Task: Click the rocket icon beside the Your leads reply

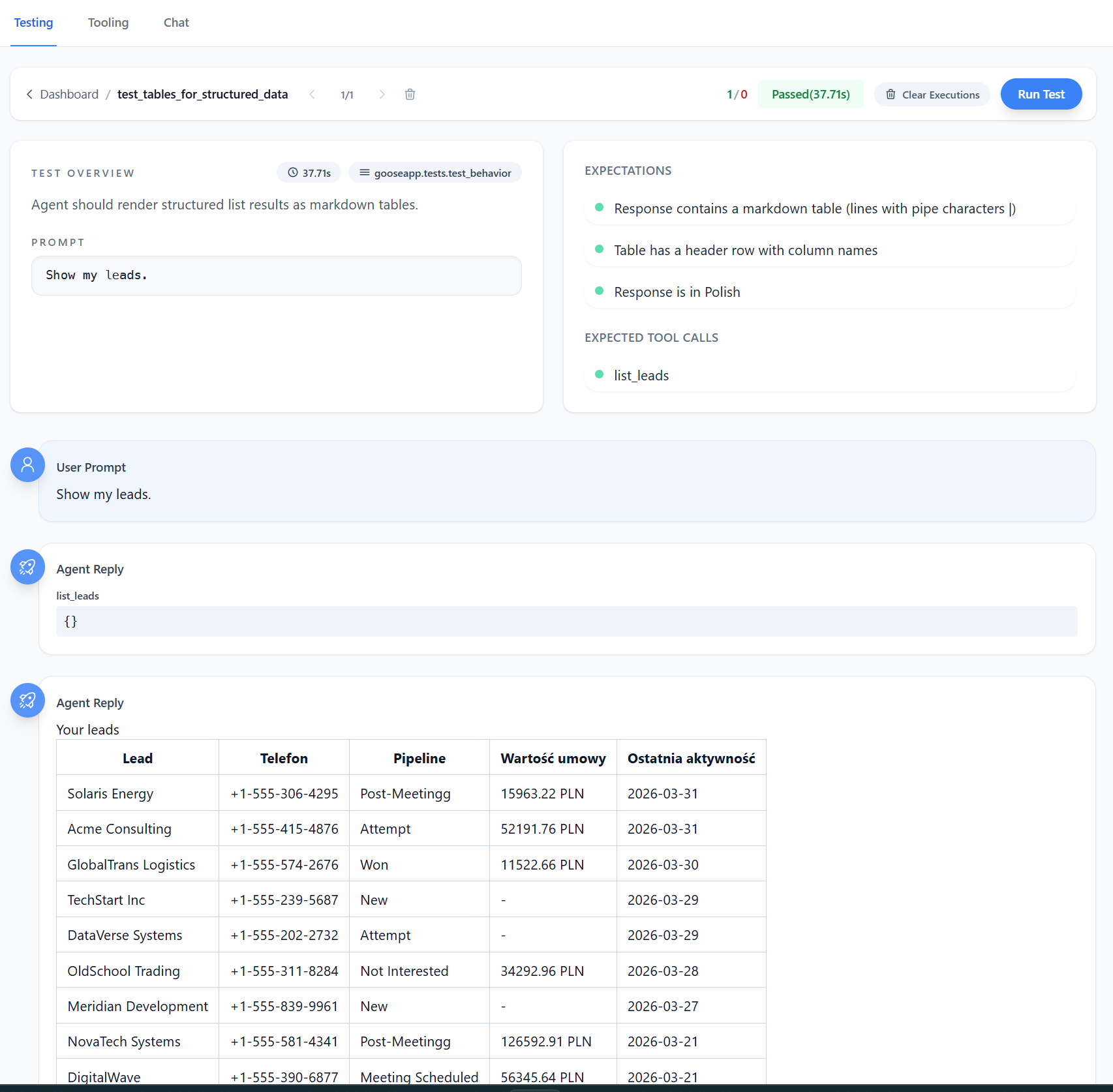Action: click(27, 700)
